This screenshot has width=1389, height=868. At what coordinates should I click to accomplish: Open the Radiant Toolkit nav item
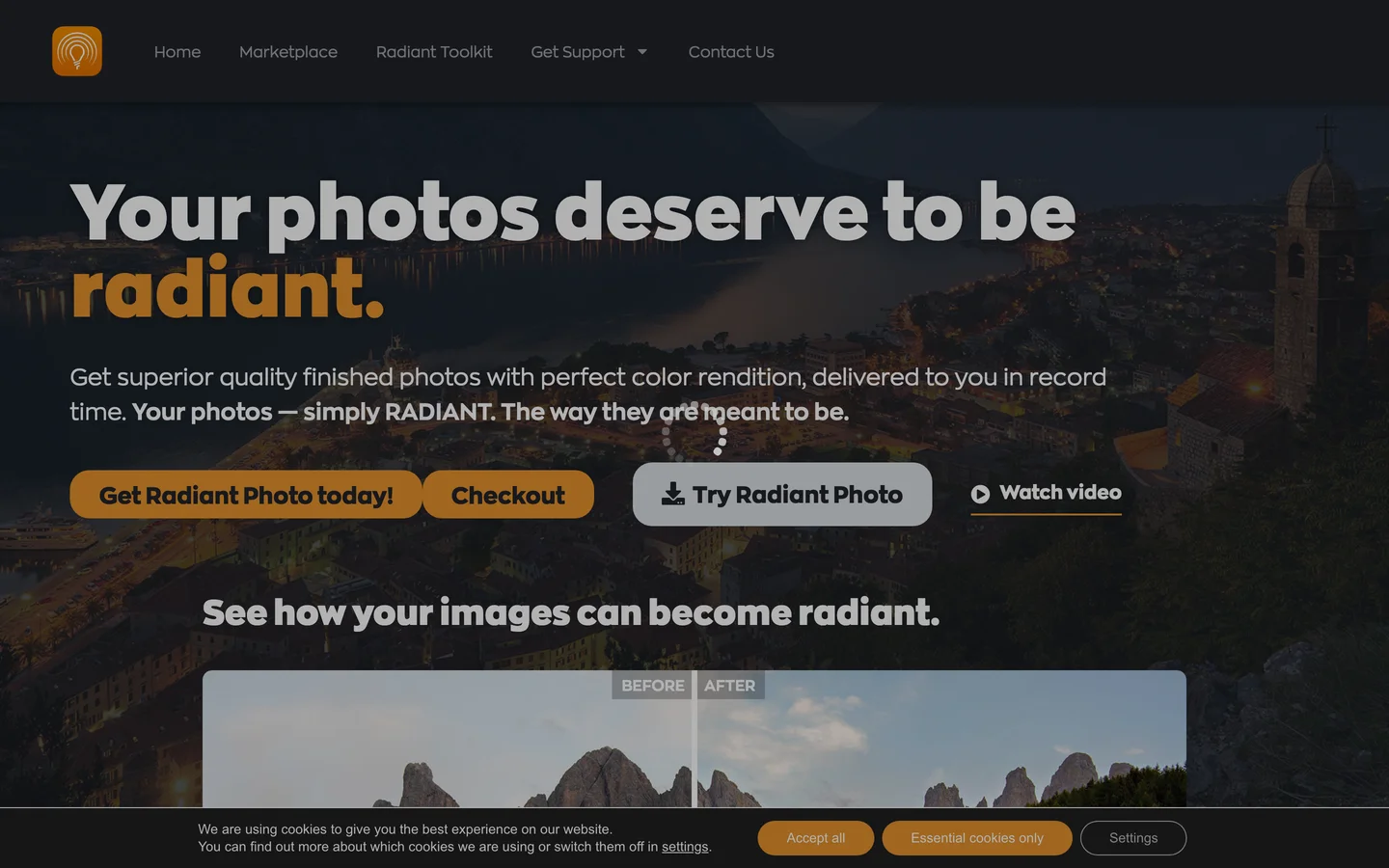pyautogui.click(x=434, y=52)
